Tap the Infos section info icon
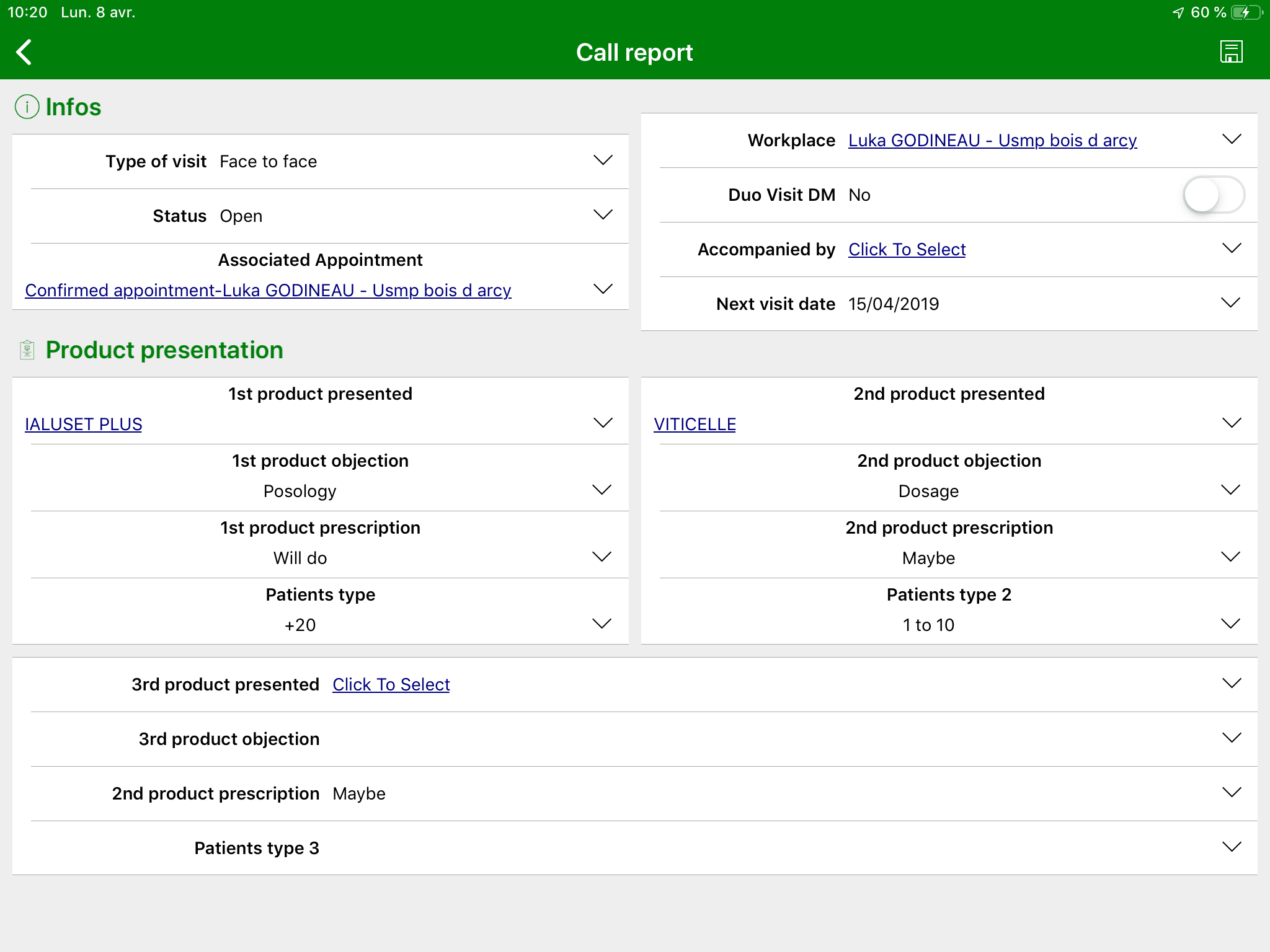 click(27, 107)
